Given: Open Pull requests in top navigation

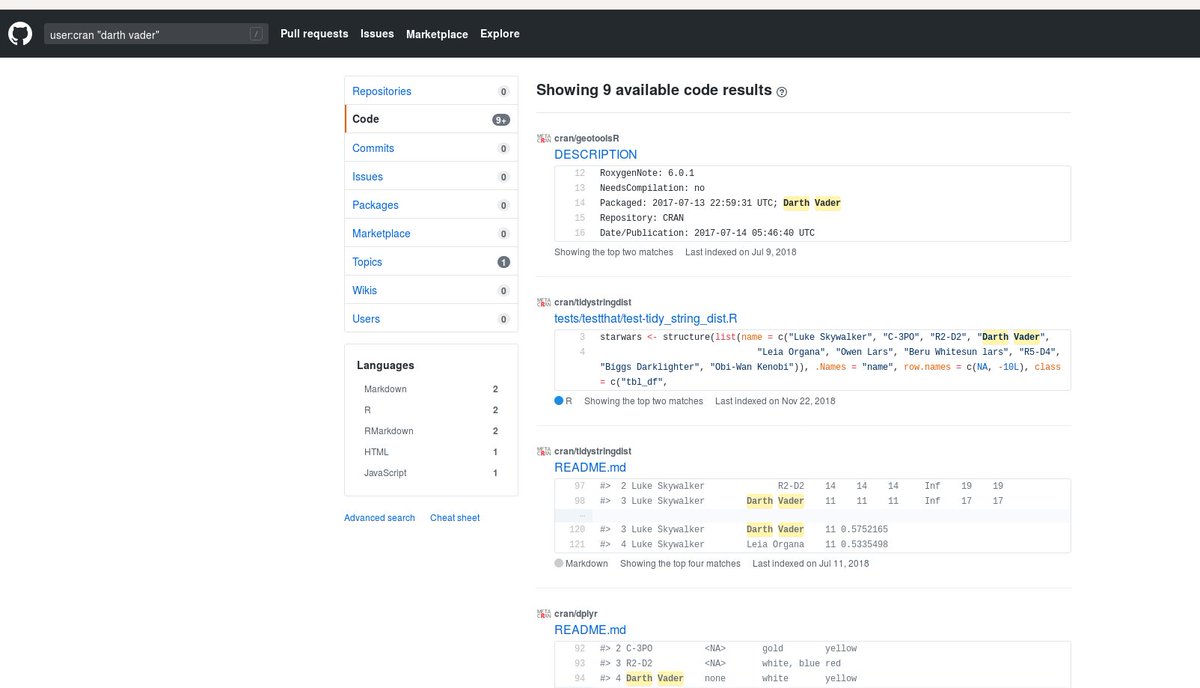Looking at the screenshot, I should point(314,34).
